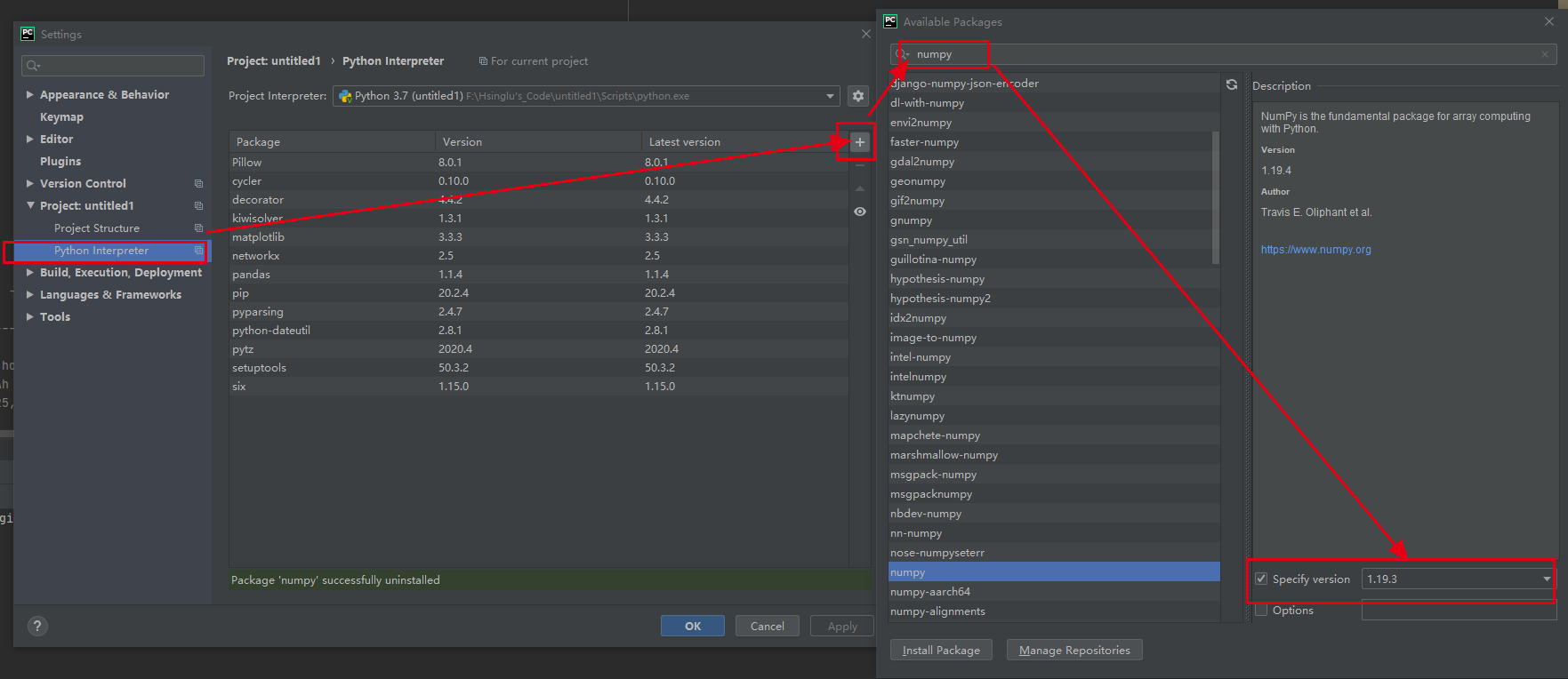Image resolution: width=1568 pixels, height=679 pixels.
Task: Enable or disable Specify version checkbox
Action: click(1260, 579)
